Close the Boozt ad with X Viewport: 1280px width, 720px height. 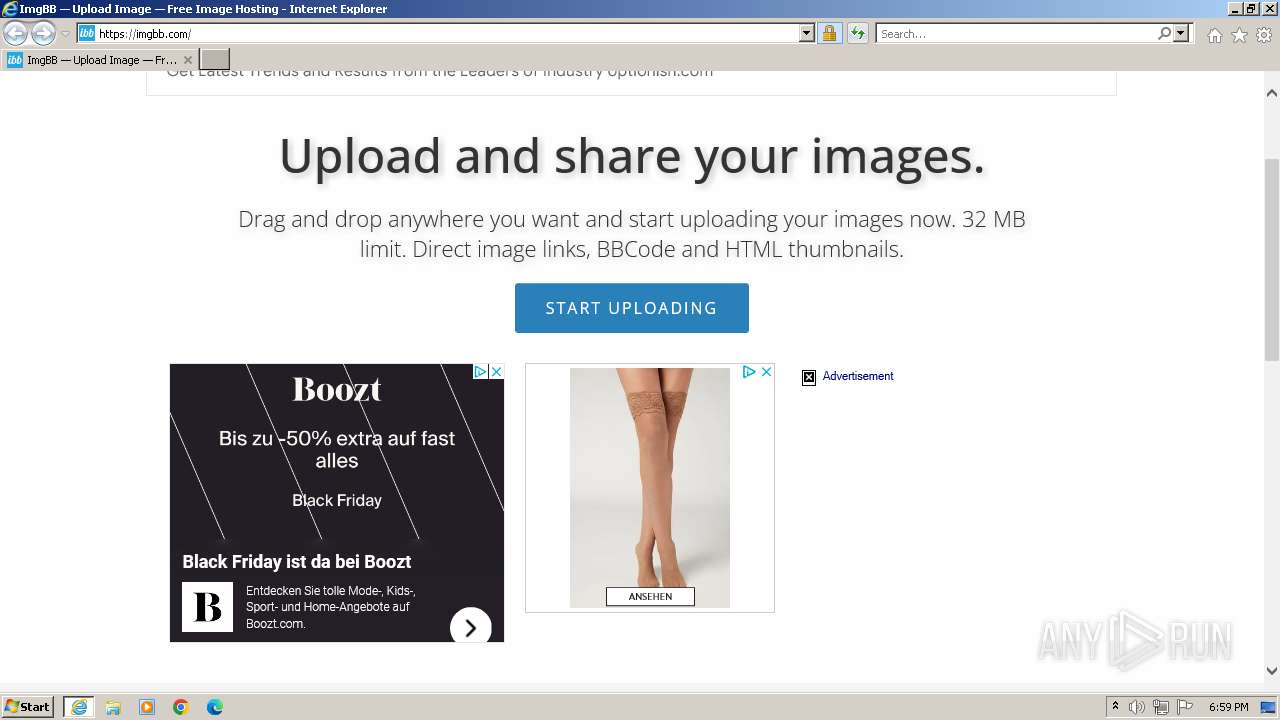pyautogui.click(x=496, y=371)
